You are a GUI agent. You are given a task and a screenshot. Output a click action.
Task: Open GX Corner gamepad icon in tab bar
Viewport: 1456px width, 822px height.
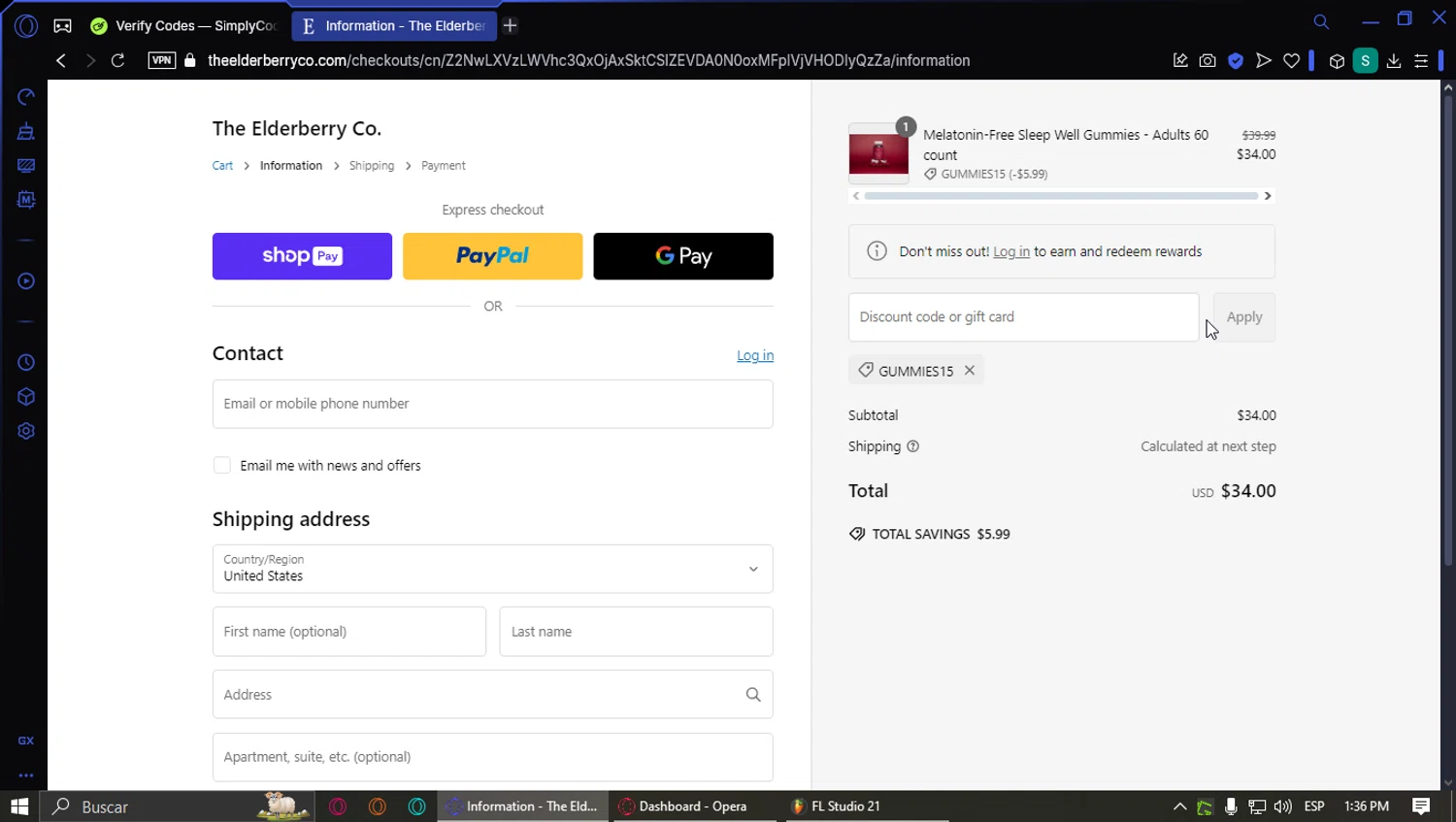pos(62,26)
